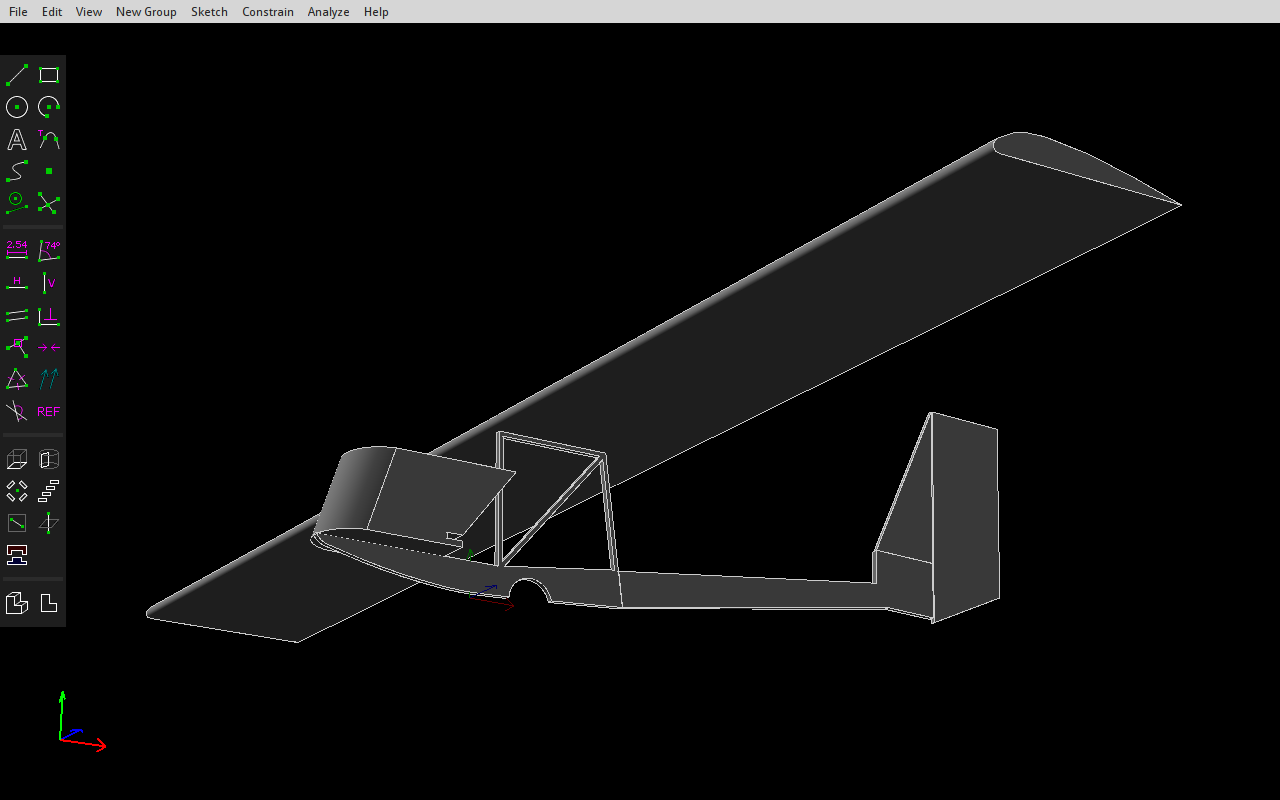
Task: Select the rectangle sketch tool
Action: [x=49, y=75]
